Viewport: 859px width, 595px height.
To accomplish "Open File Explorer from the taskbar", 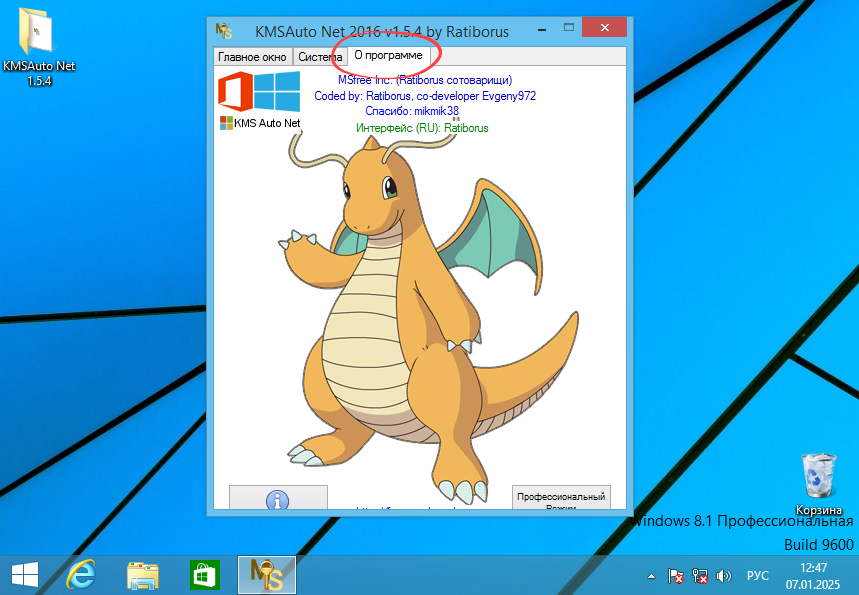I will (143, 575).
